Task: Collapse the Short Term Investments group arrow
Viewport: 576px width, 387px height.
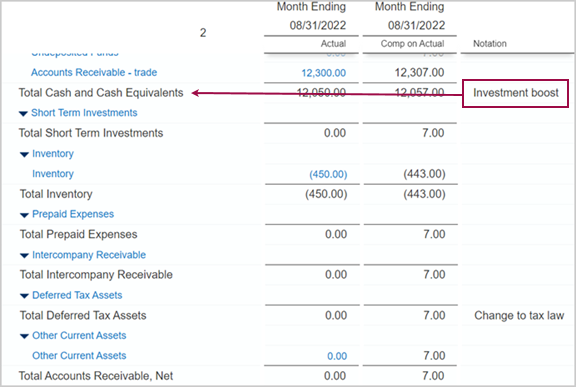Action: pyautogui.click(x=23, y=114)
